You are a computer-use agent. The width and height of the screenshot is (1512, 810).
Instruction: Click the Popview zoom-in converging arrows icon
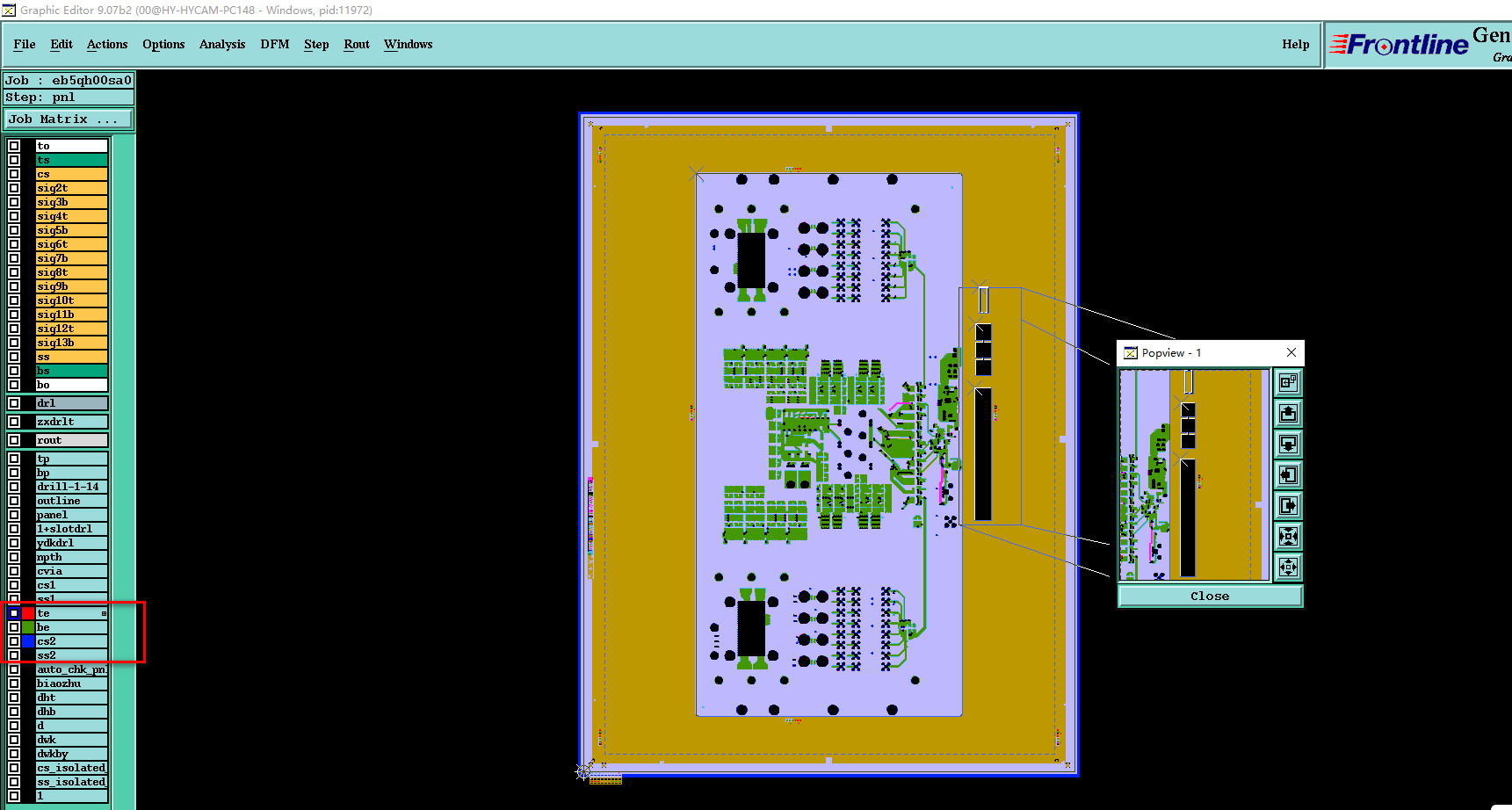click(1288, 536)
